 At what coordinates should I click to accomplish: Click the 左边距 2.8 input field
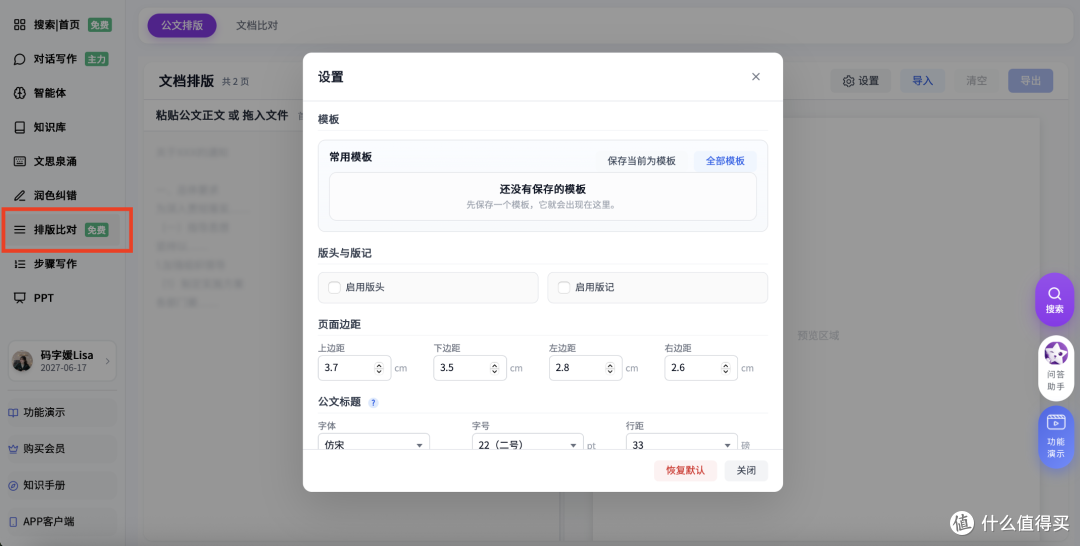(x=585, y=368)
